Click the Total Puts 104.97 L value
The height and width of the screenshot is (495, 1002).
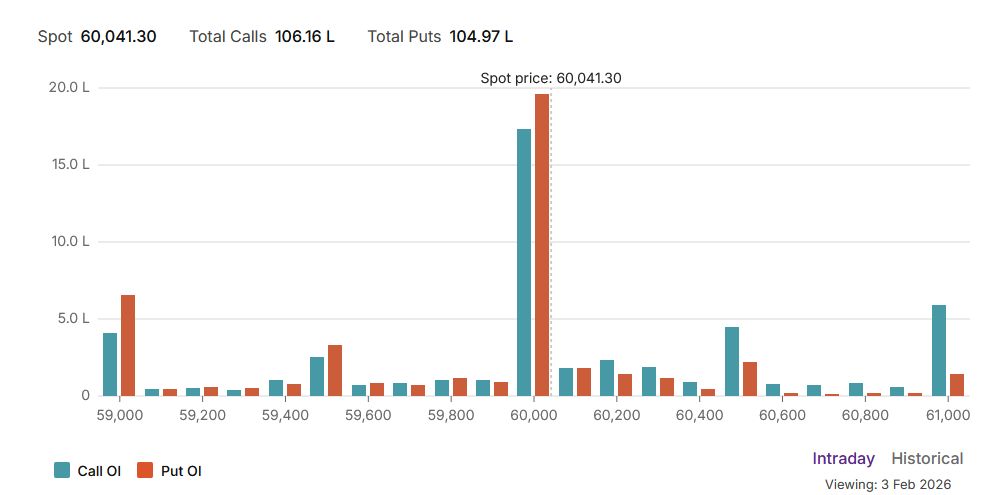(481, 37)
